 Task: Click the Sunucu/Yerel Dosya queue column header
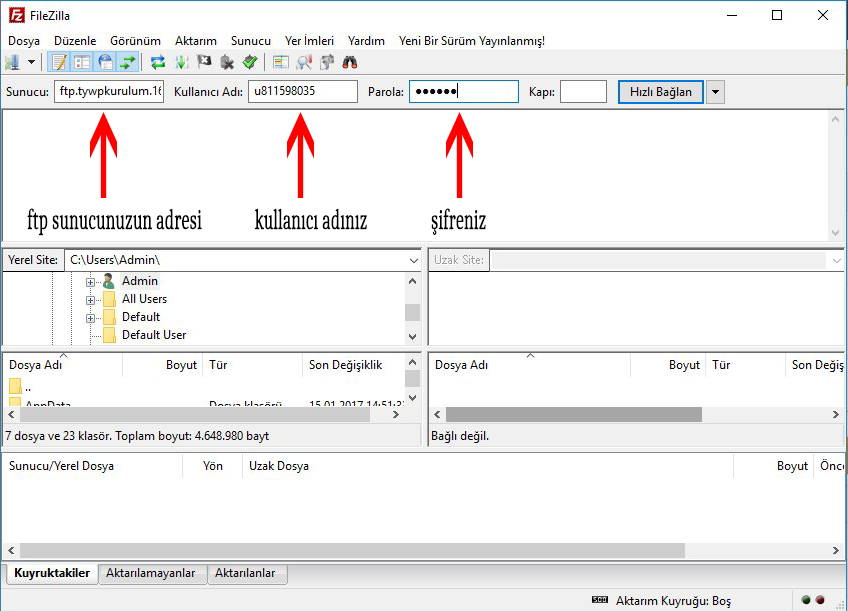tap(93, 466)
